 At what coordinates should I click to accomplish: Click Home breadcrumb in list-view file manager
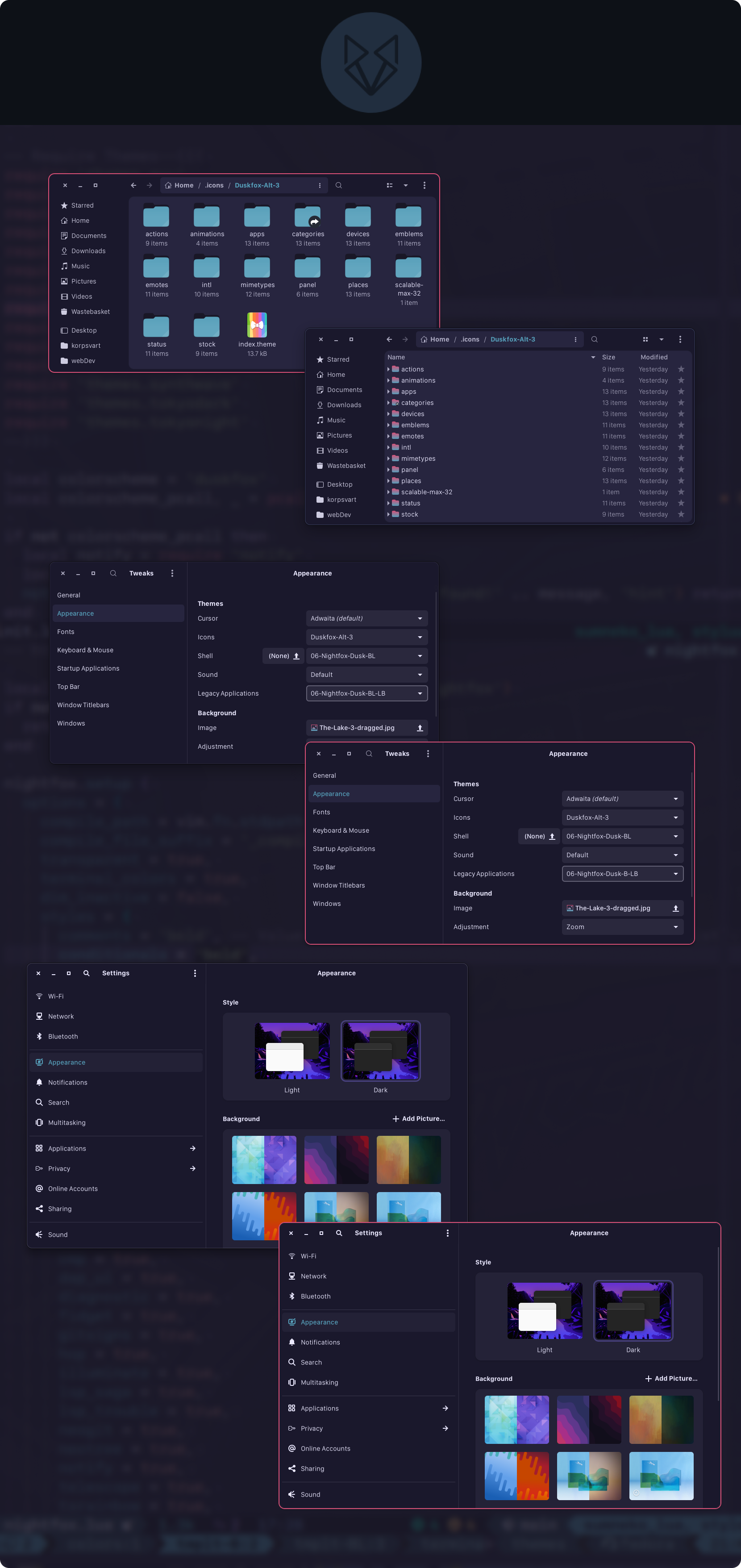click(x=434, y=340)
